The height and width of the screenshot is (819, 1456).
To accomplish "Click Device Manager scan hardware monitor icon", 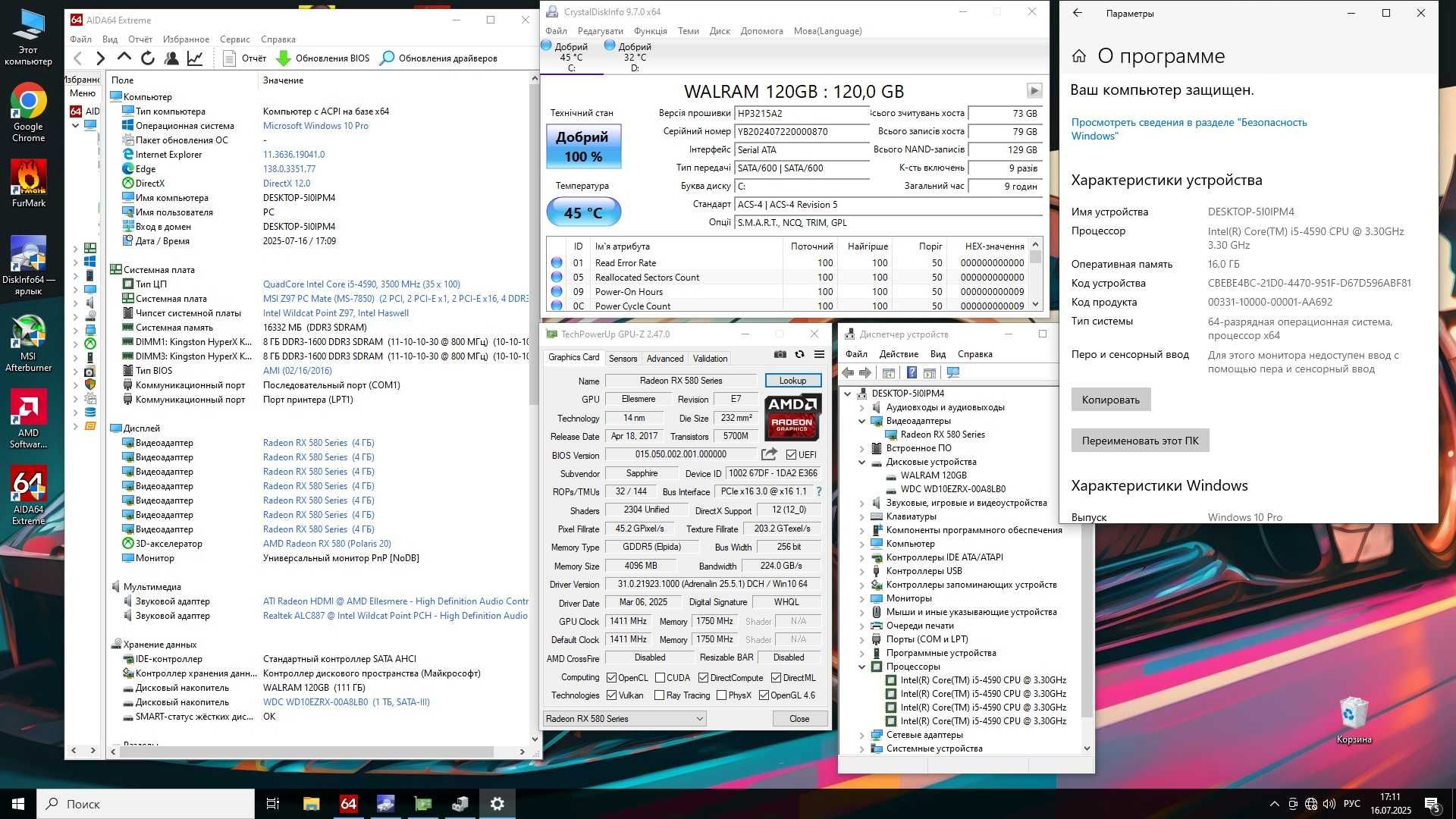I will [x=953, y=372].
